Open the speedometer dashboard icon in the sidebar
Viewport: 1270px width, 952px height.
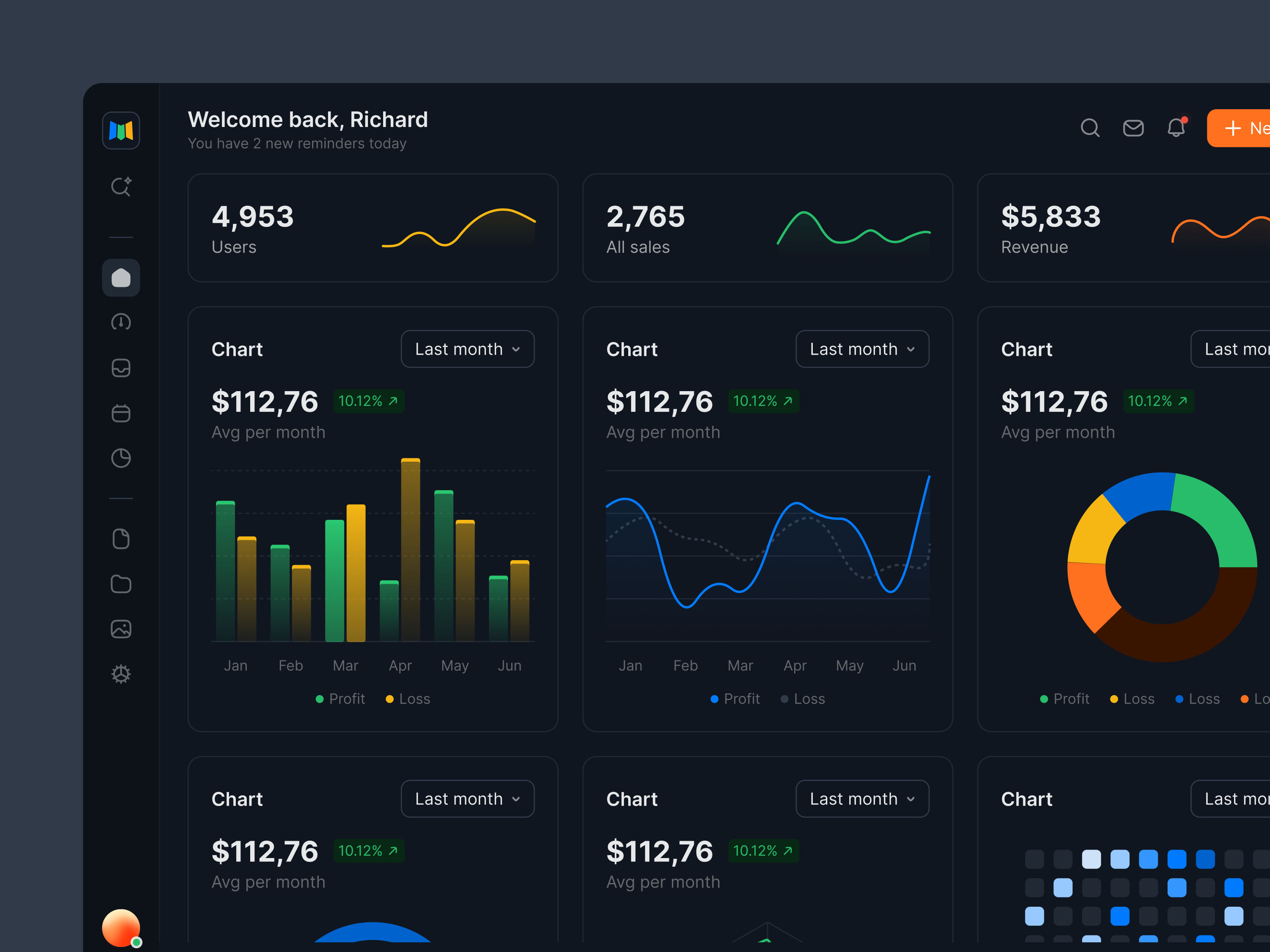click(121, 323)
